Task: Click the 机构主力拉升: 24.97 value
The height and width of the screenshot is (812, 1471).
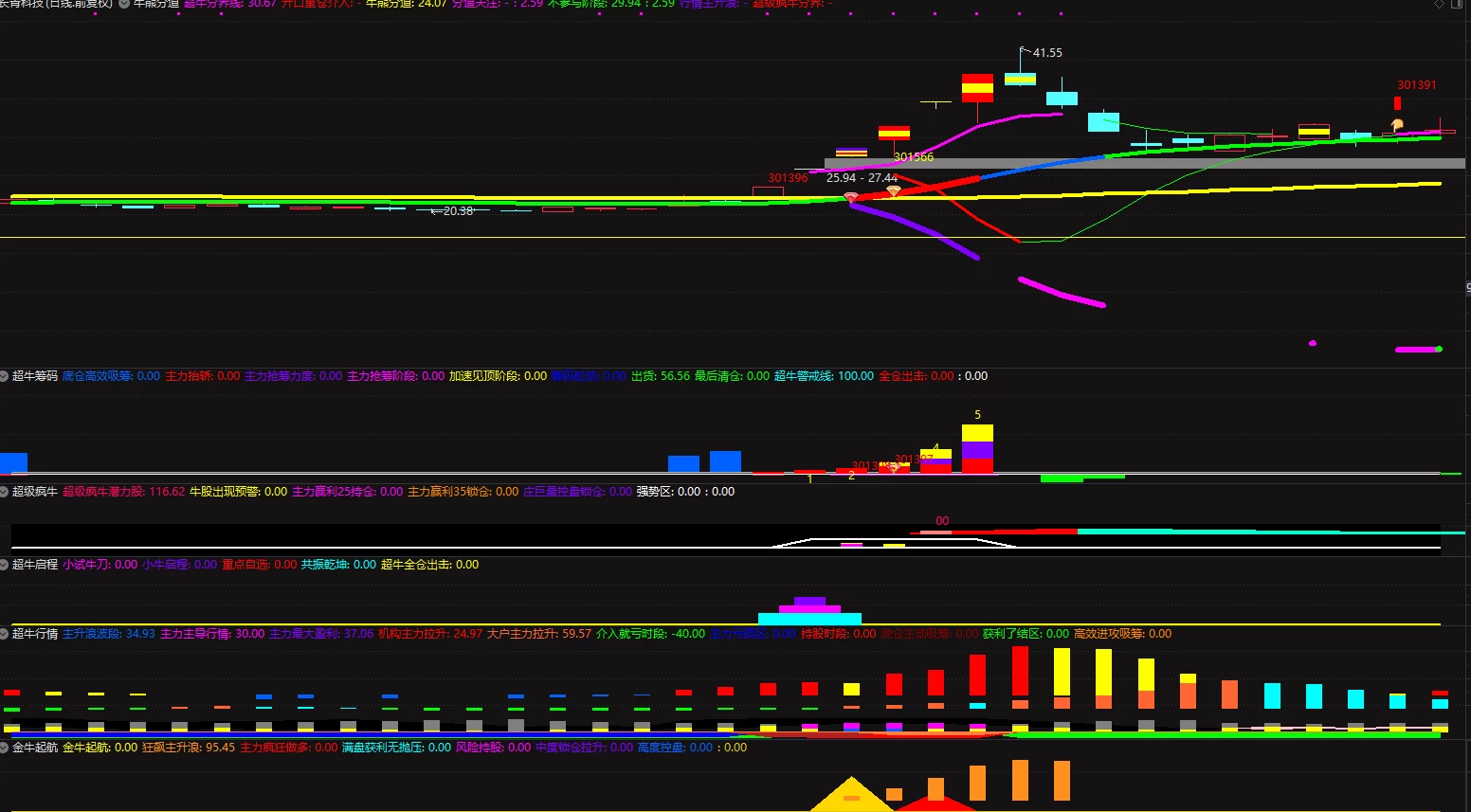Action: (x=430, y=634)
